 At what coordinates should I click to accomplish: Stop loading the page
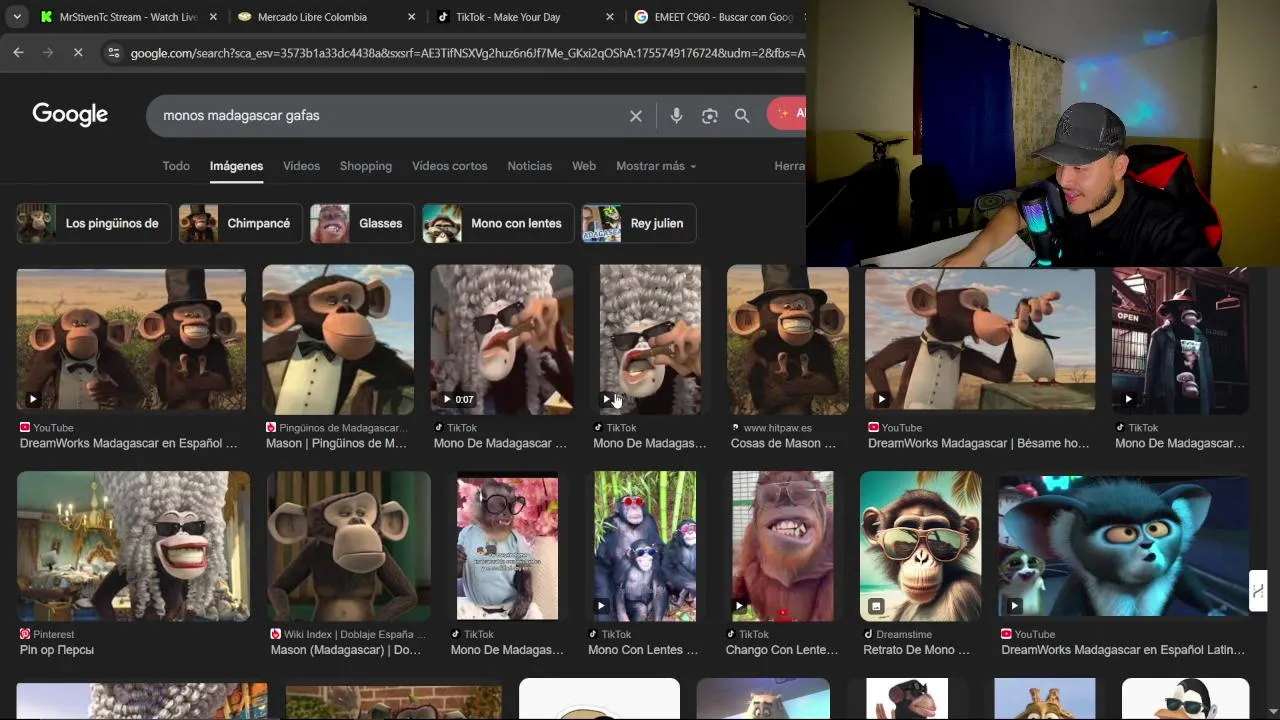coord(78,53)
